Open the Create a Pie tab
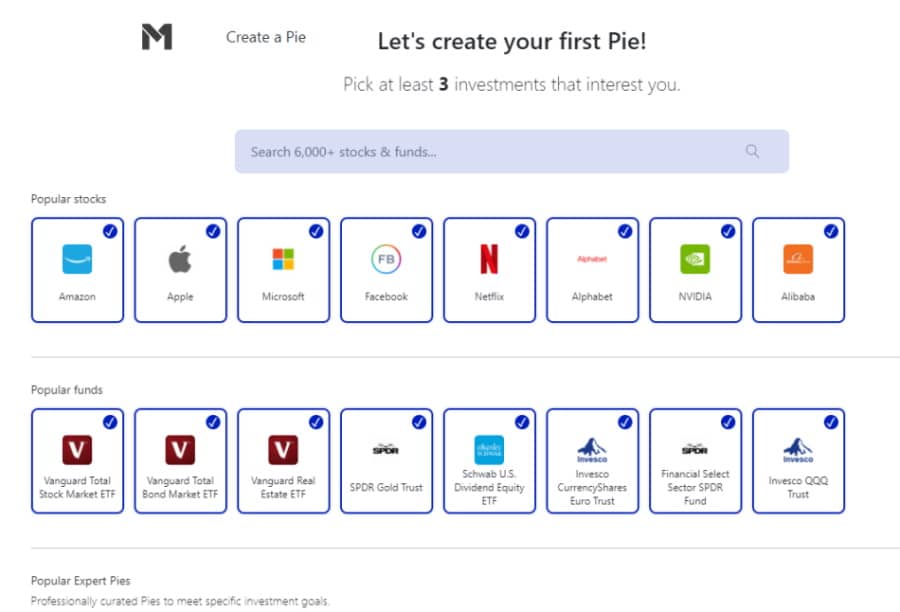This screenshot has width=900, height=612. pos(266,37)
